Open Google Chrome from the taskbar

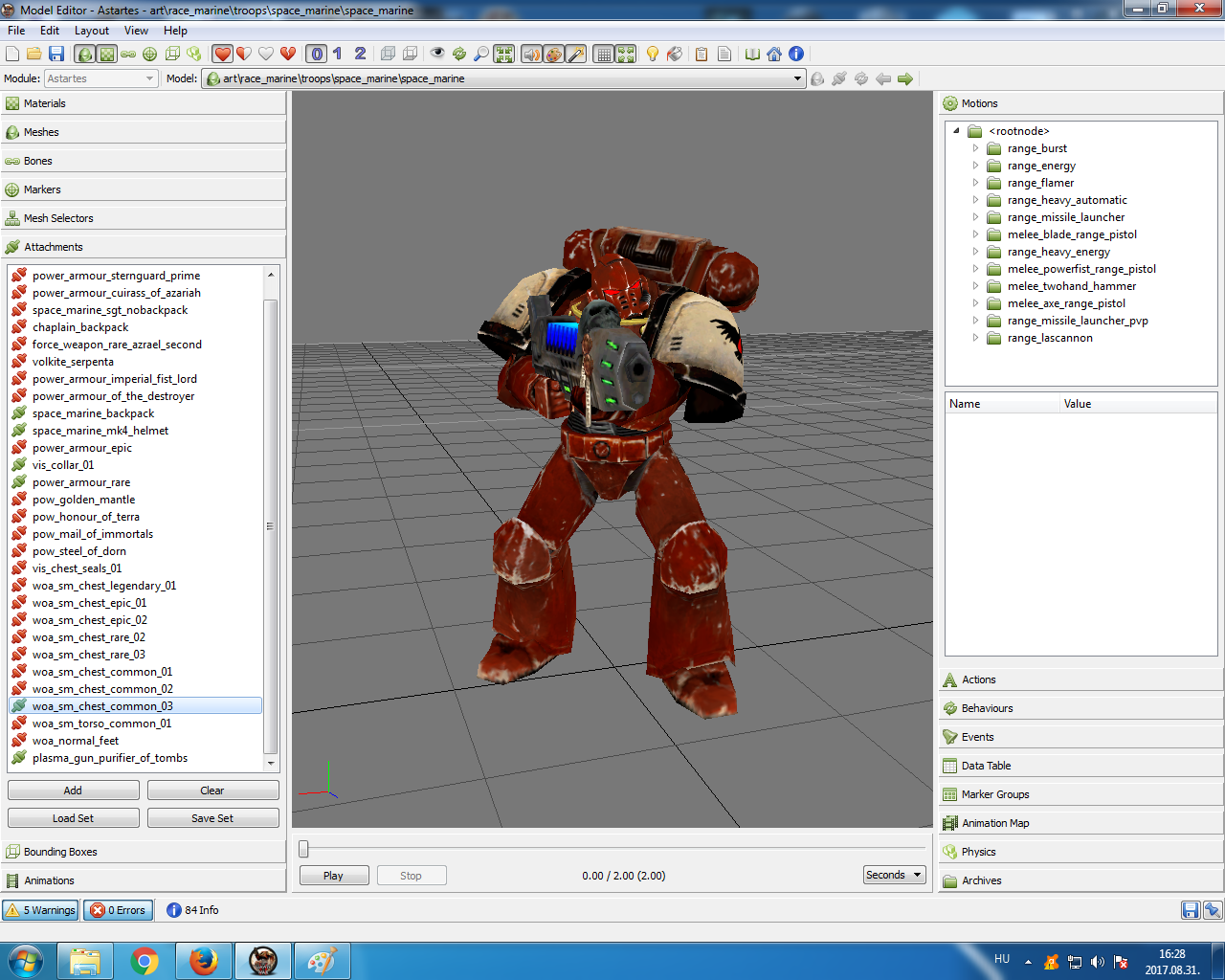(x=145, y=961)
